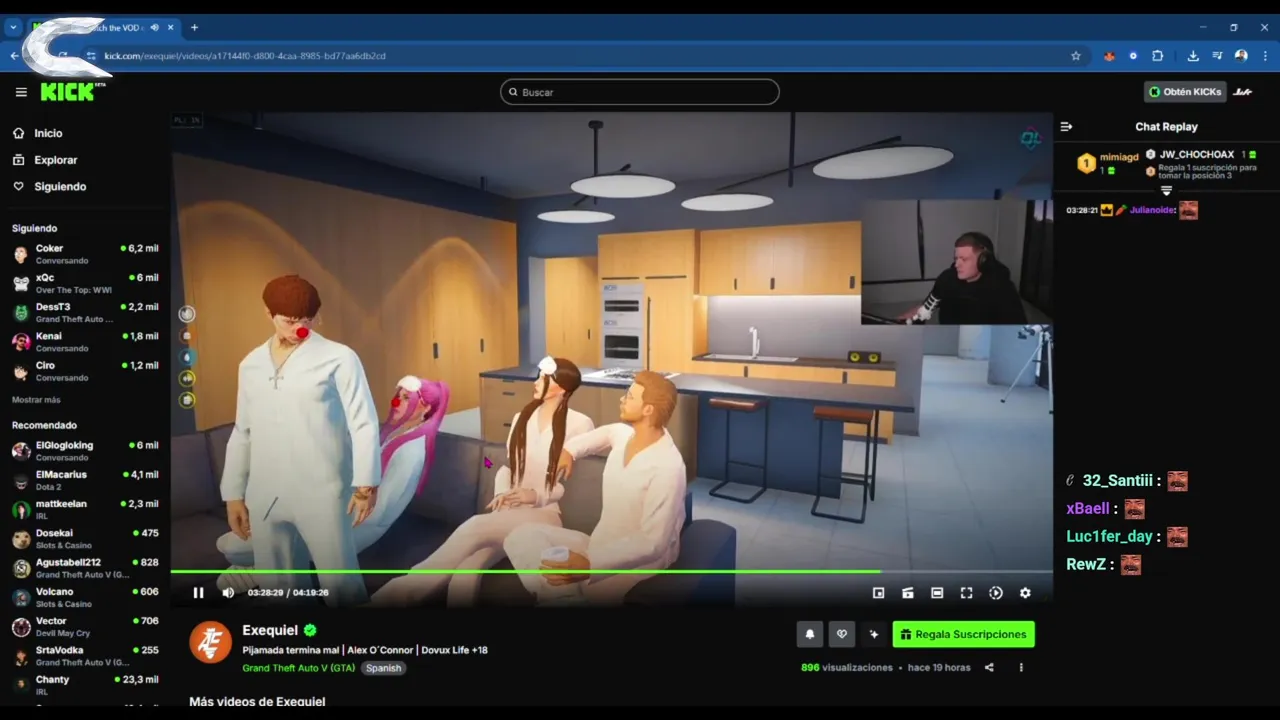This screenshot has width=1280, height=720.
Task: Open the Agustabell212 channel avatar
Action: pos(21,568)
